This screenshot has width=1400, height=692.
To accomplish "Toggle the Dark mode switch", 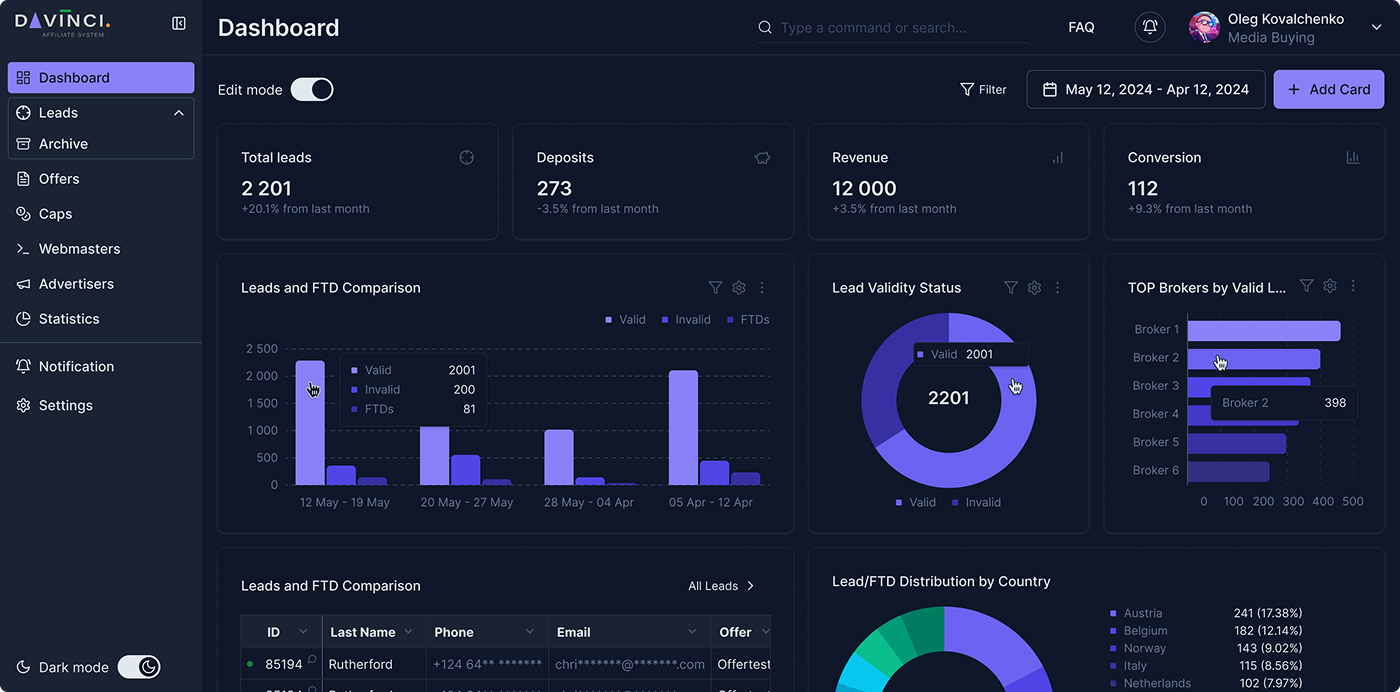I will pos(139,667).
